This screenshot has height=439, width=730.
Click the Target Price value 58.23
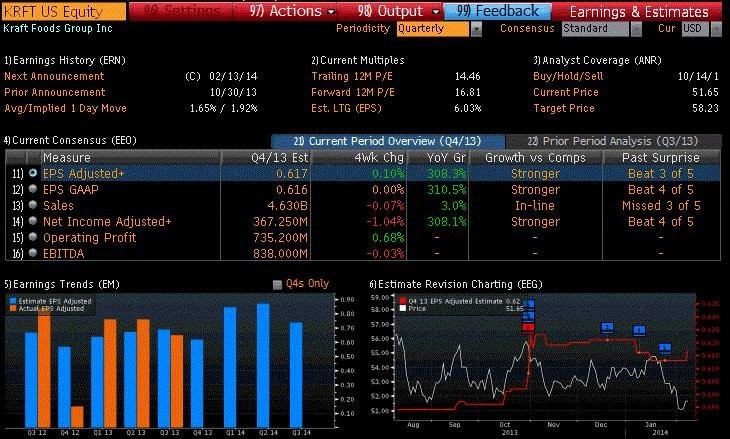(705, 108)
